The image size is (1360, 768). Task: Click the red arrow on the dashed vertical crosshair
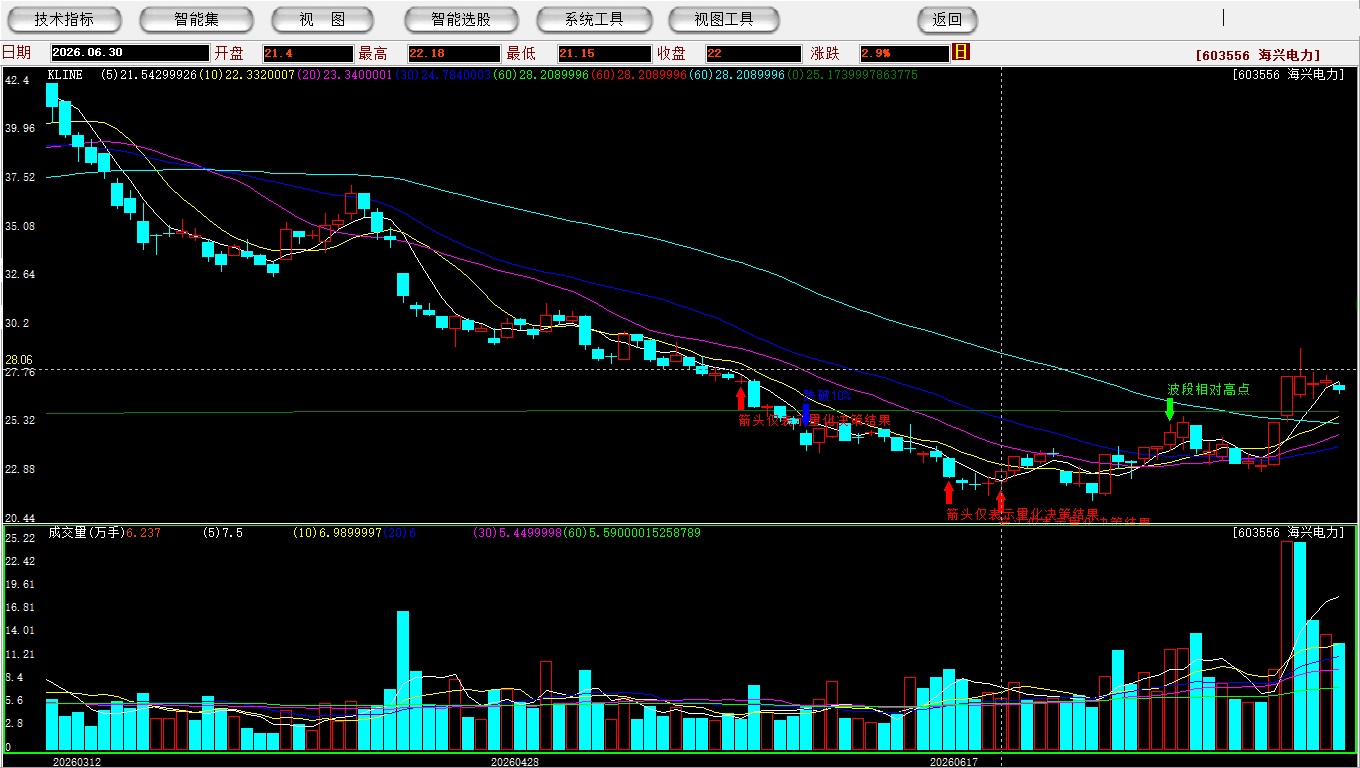tap(1000, 501)
